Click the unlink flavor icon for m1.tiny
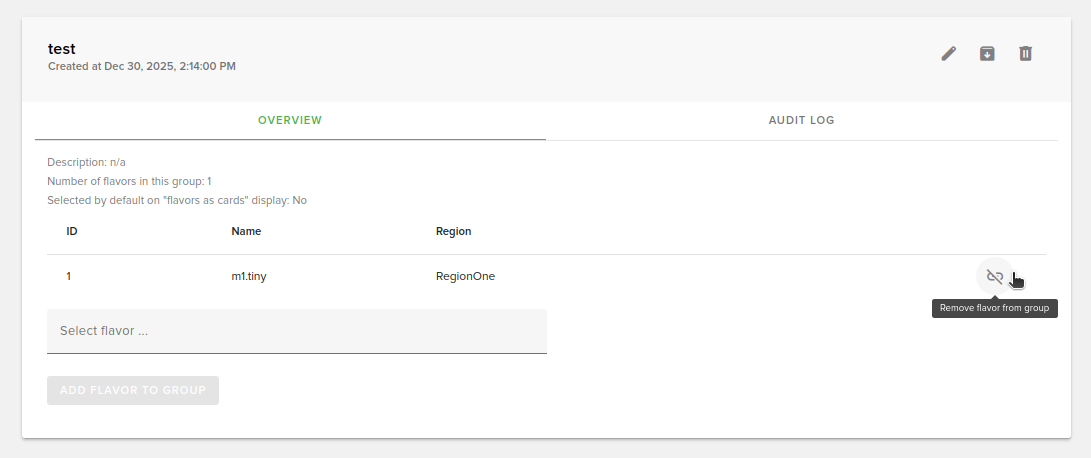This screenshot has width=1091, height=458. [x=994, y=277]
